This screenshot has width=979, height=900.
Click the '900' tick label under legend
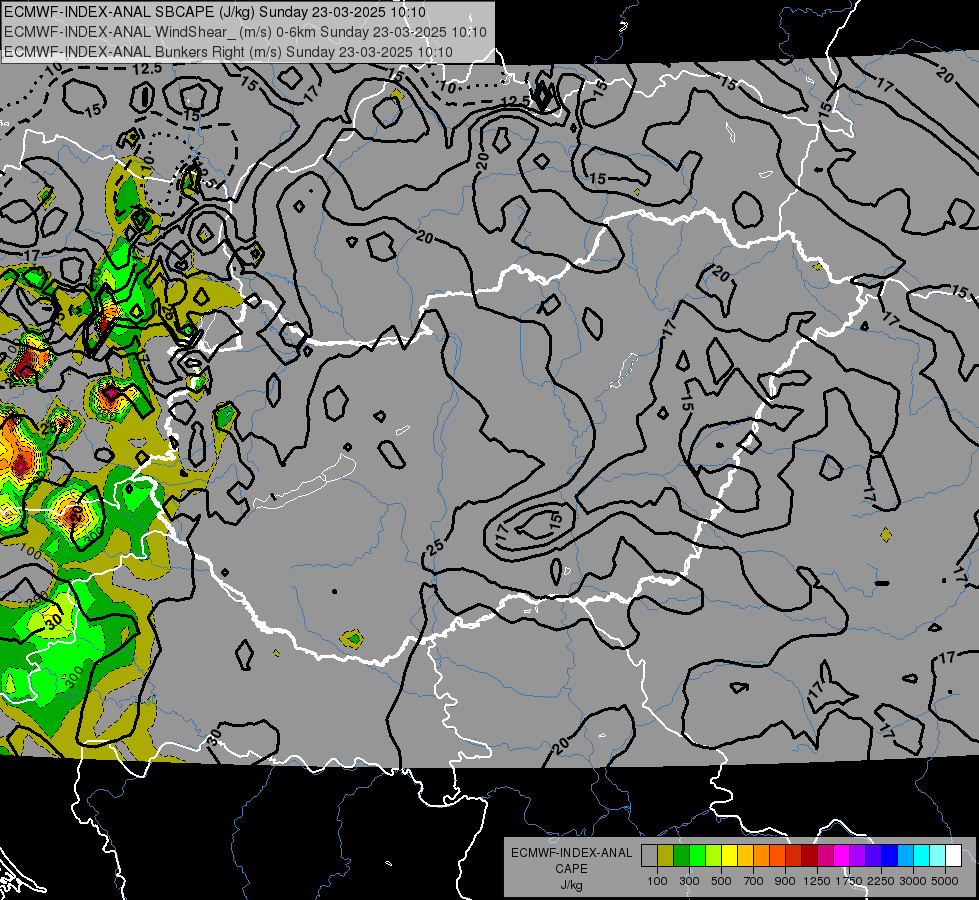point(785,881)
